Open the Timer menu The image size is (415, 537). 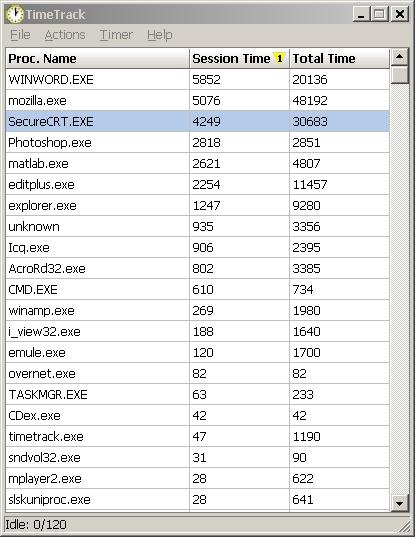(116, 35)
